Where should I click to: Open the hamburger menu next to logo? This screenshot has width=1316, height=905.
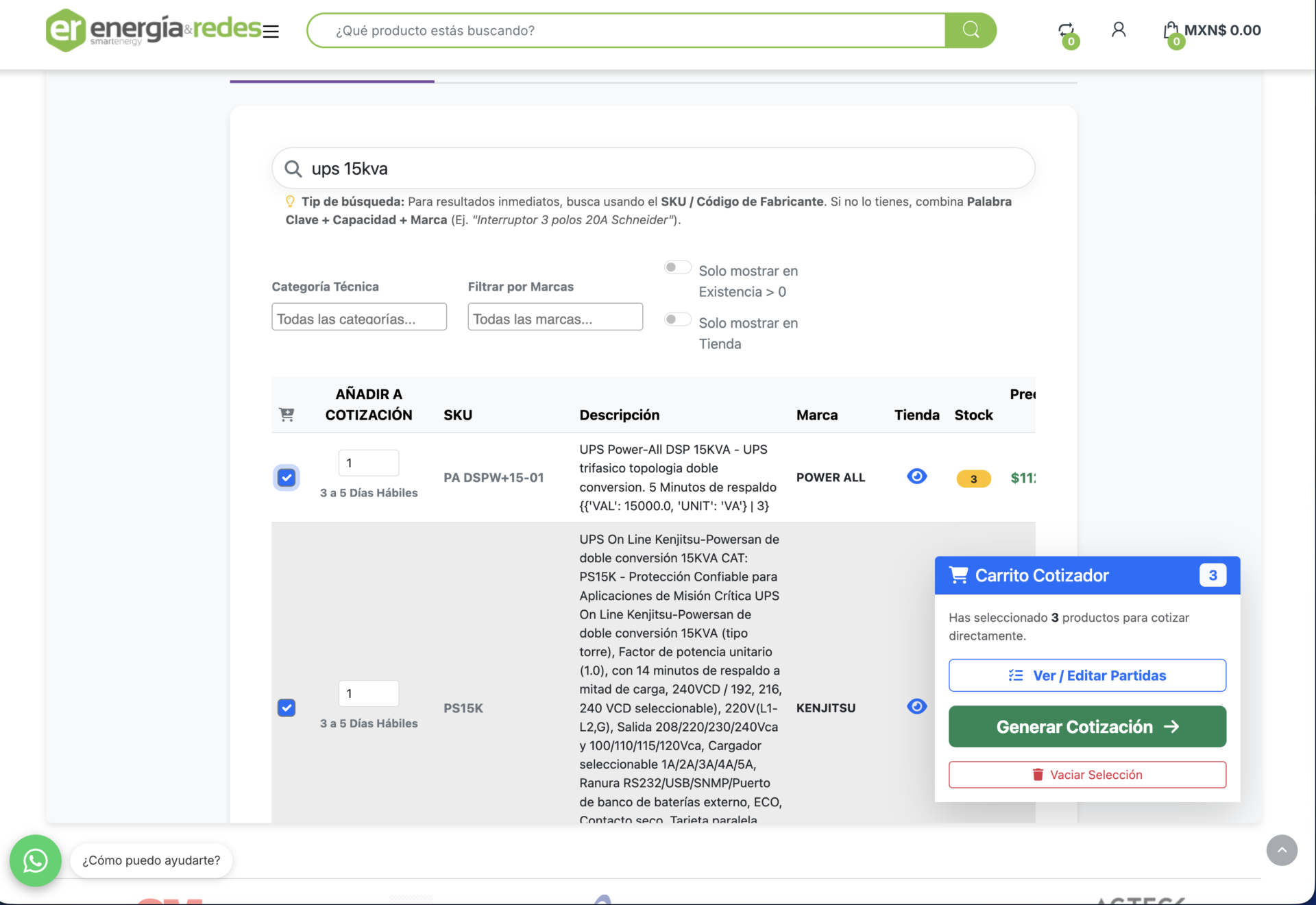click(x=271, y=32)
